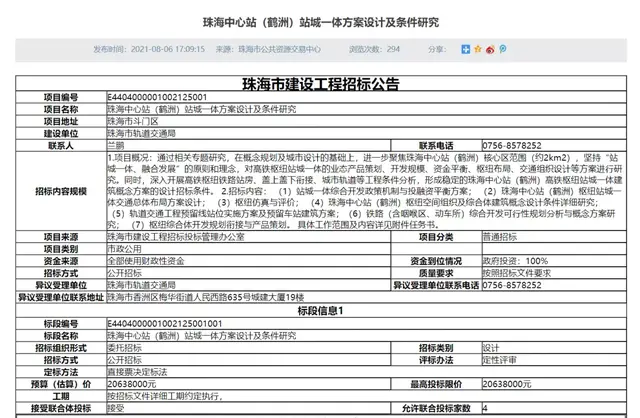The width and height of the screenshot is (640, 418).
Task: Click the 招标内容规模 description paragraph
Action: 365,191
